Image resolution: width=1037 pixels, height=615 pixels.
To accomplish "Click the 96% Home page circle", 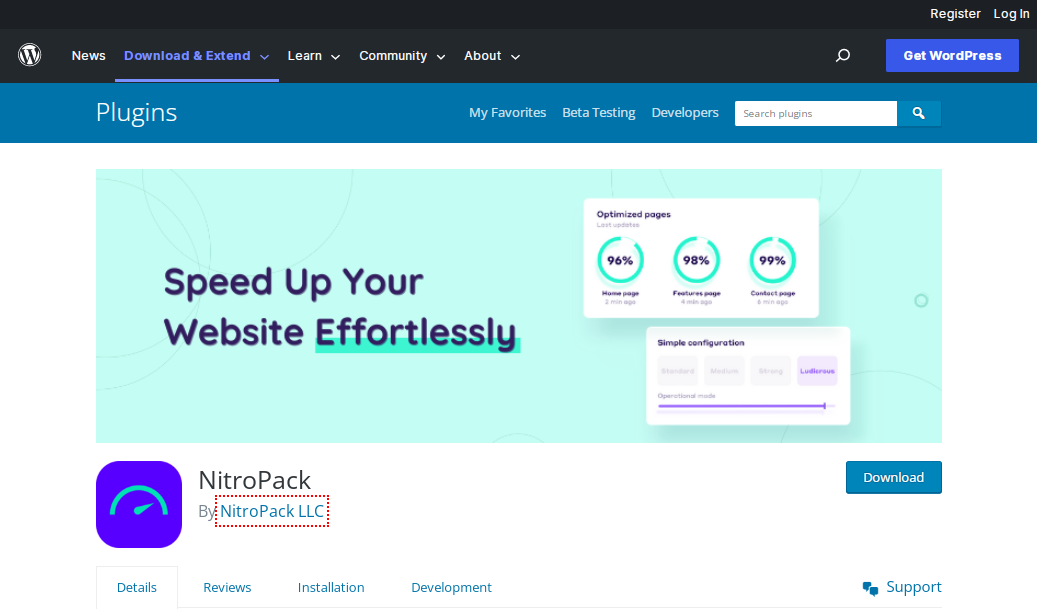I will click(x=620, y=261).
